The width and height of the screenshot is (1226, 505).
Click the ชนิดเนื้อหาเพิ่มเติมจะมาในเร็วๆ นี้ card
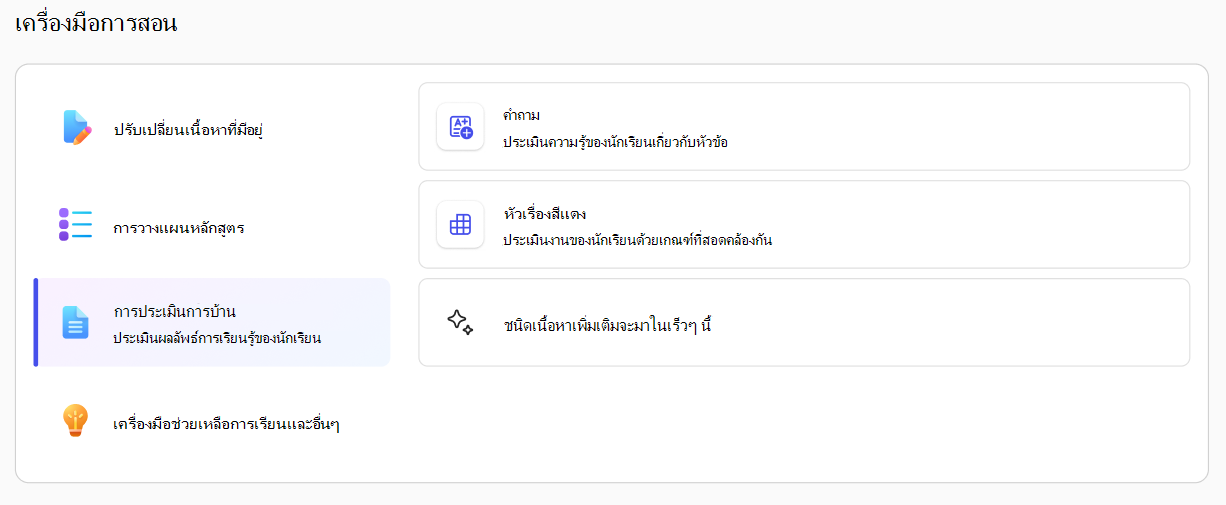tap(804, 323)
